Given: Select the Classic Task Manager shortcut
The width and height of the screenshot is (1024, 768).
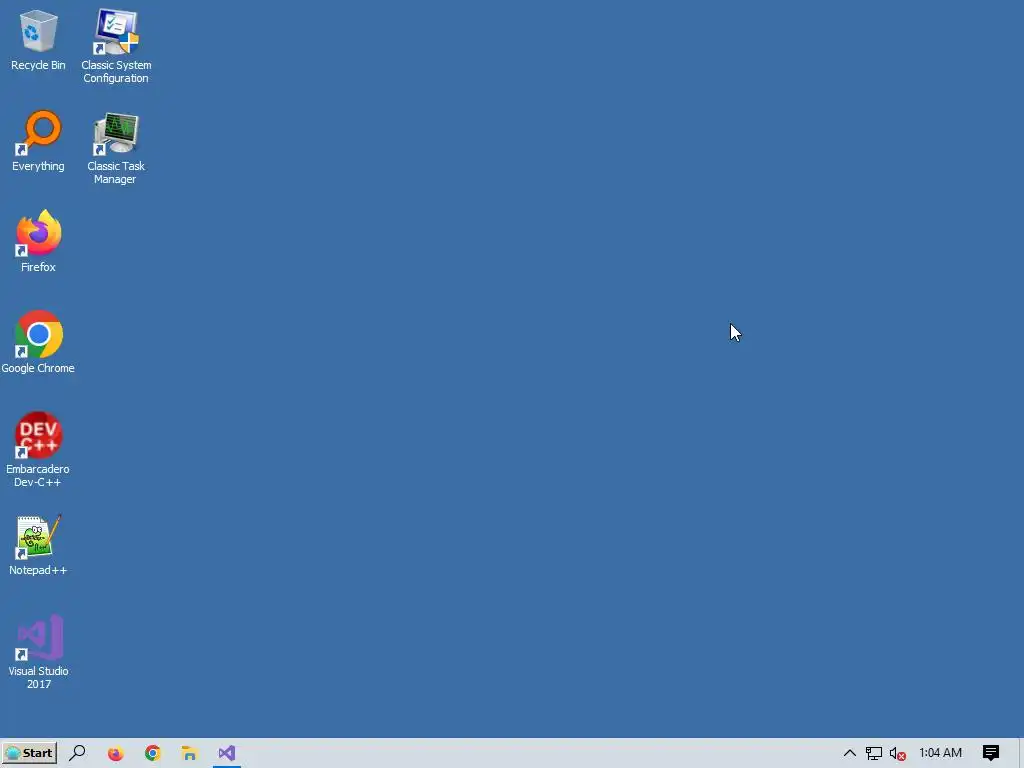Looking at the screenshot, I should click(116, 148).
